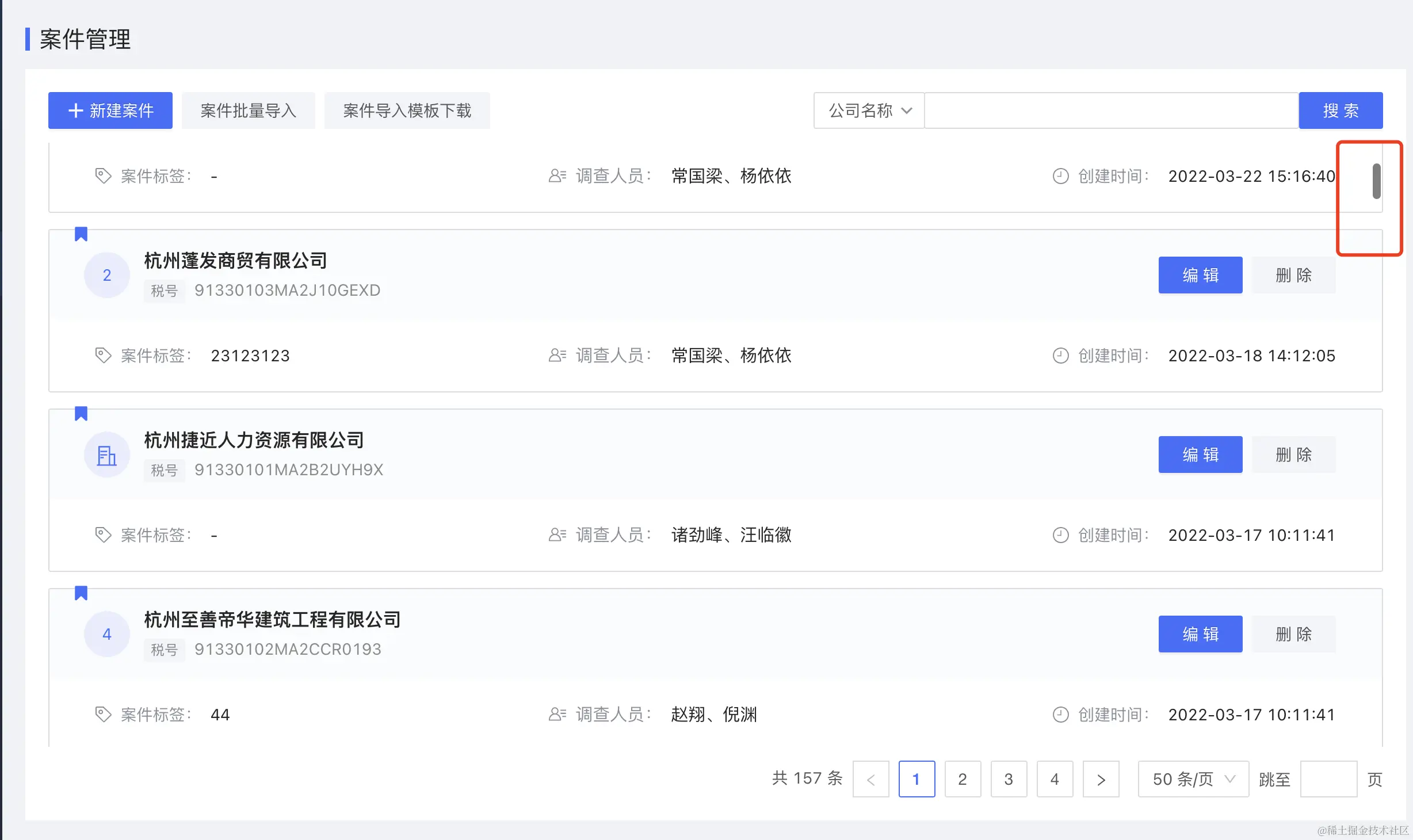The image size is (1413, 840).
Task: Go to next page with right arrow
Action: (1101, 780)
